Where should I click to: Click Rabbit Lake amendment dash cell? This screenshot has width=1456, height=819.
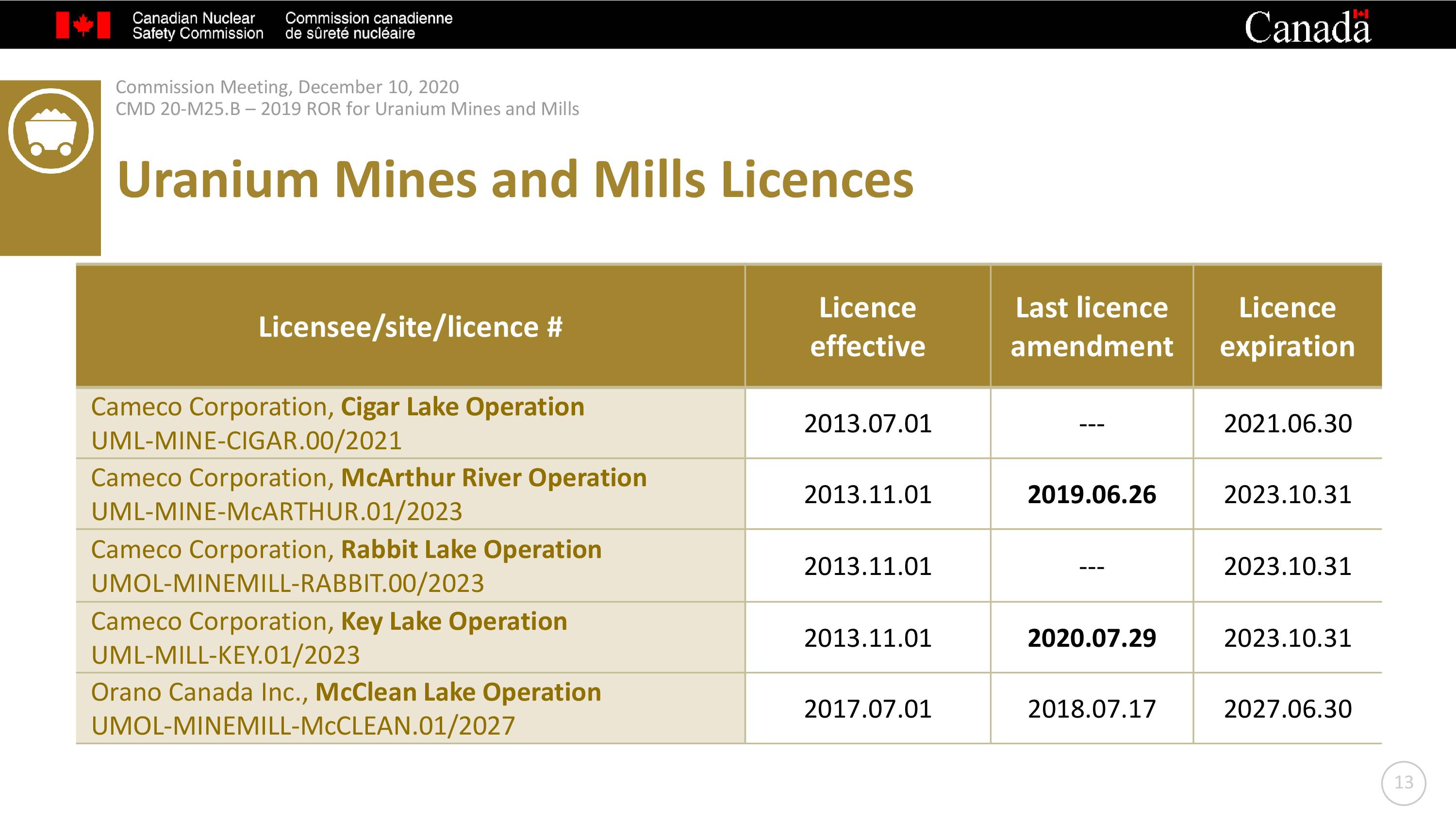(1092, 566)
